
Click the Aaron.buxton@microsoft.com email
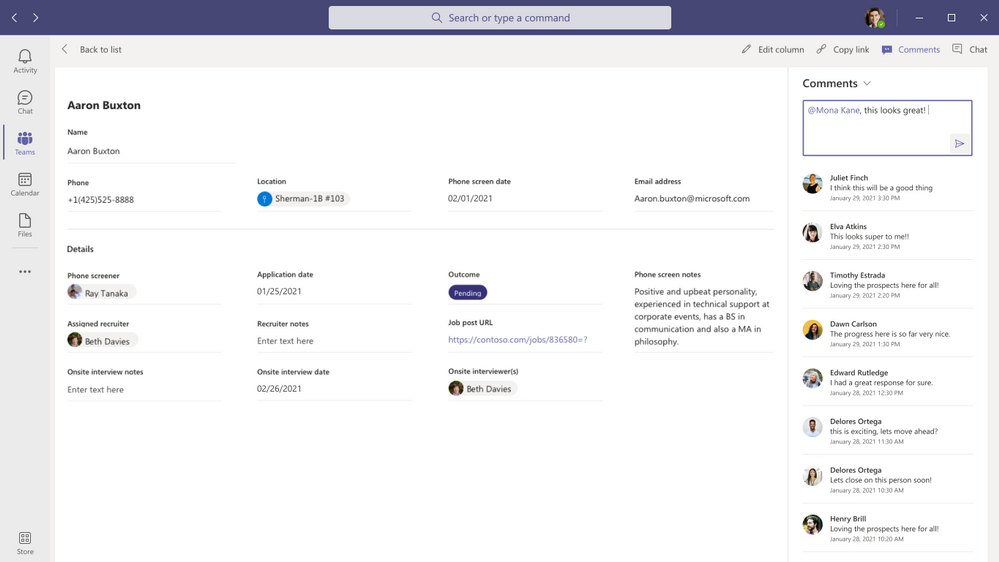click(692, 199)
